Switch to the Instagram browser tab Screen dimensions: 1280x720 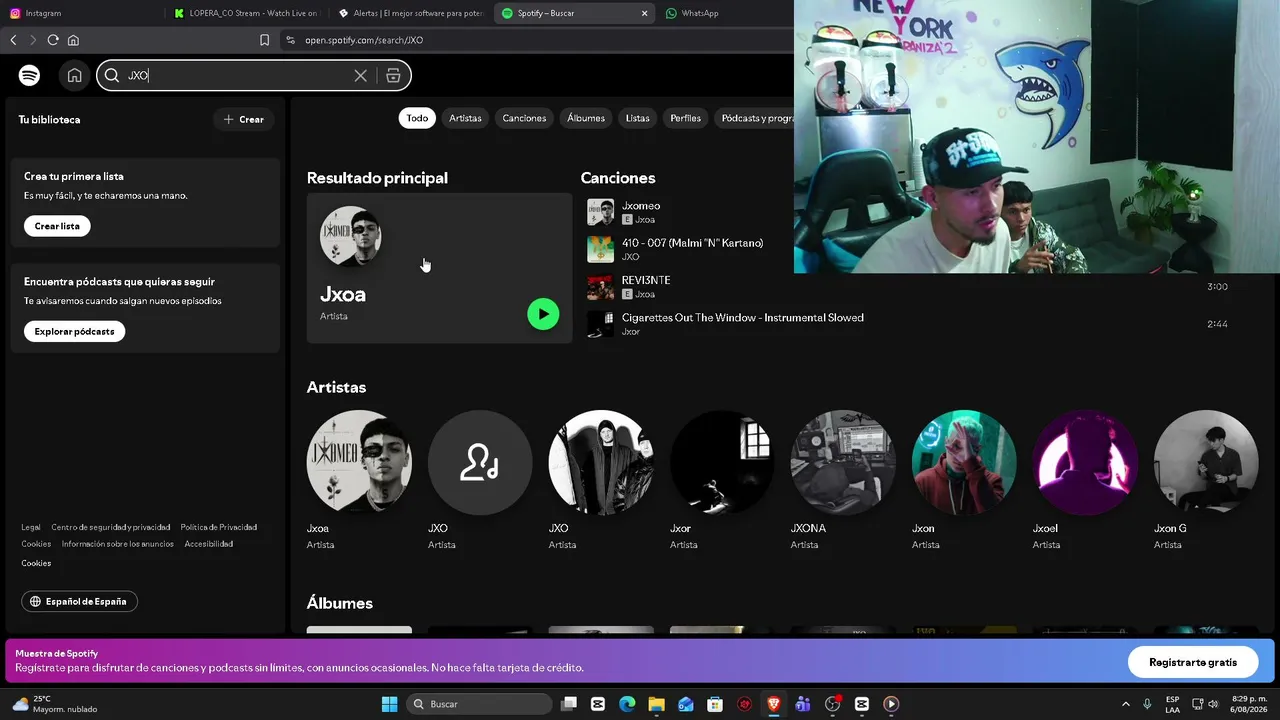click(78, 13)
